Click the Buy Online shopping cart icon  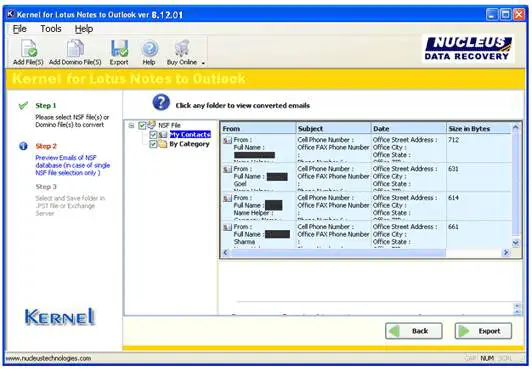pos(182,48)
